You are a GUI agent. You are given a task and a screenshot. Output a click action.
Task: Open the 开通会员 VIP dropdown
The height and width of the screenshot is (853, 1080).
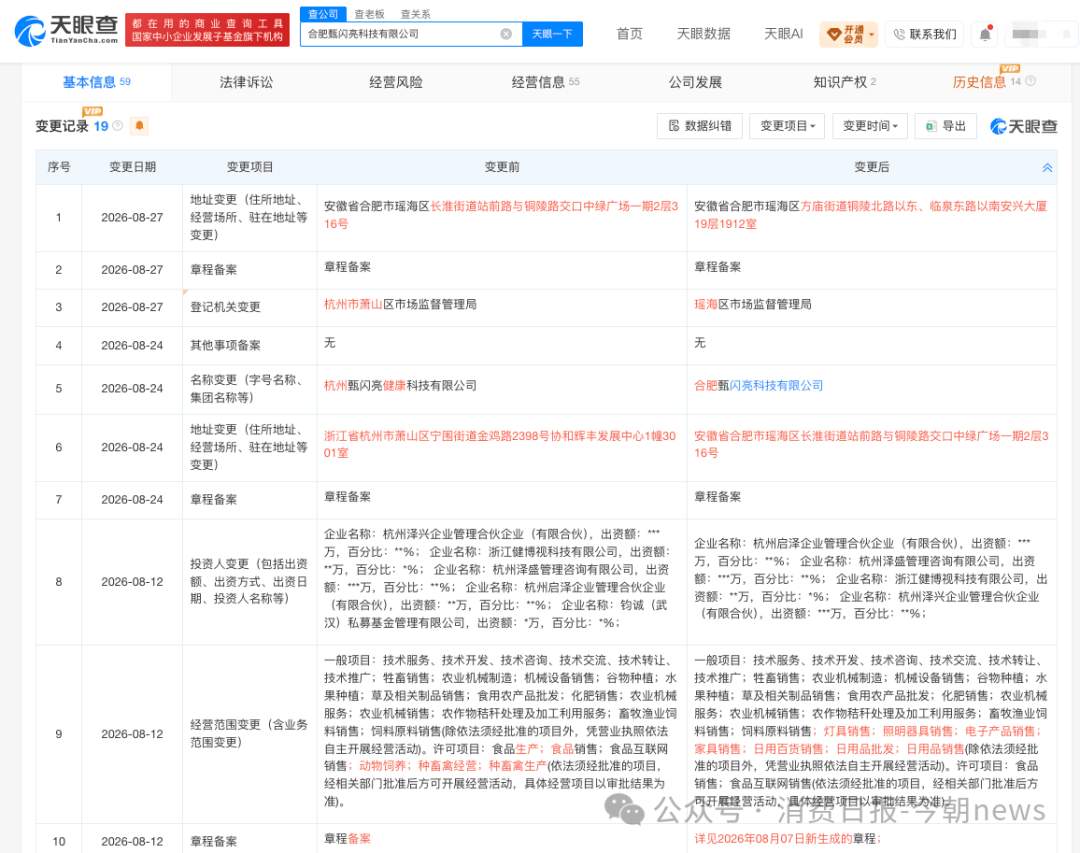(849, 34)
